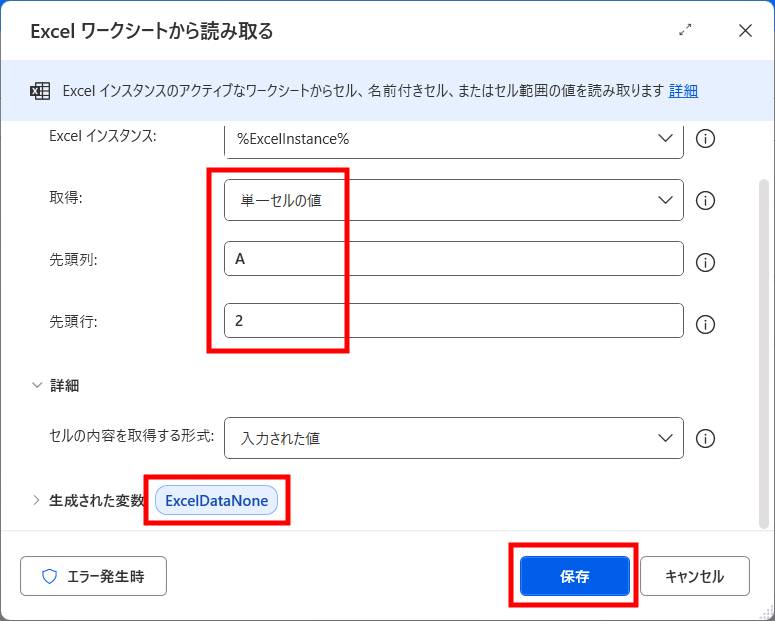This screenshot has width=775, height=621.
Task: Show info for Excel インスタンス field
Action: [x=705, y=139]
